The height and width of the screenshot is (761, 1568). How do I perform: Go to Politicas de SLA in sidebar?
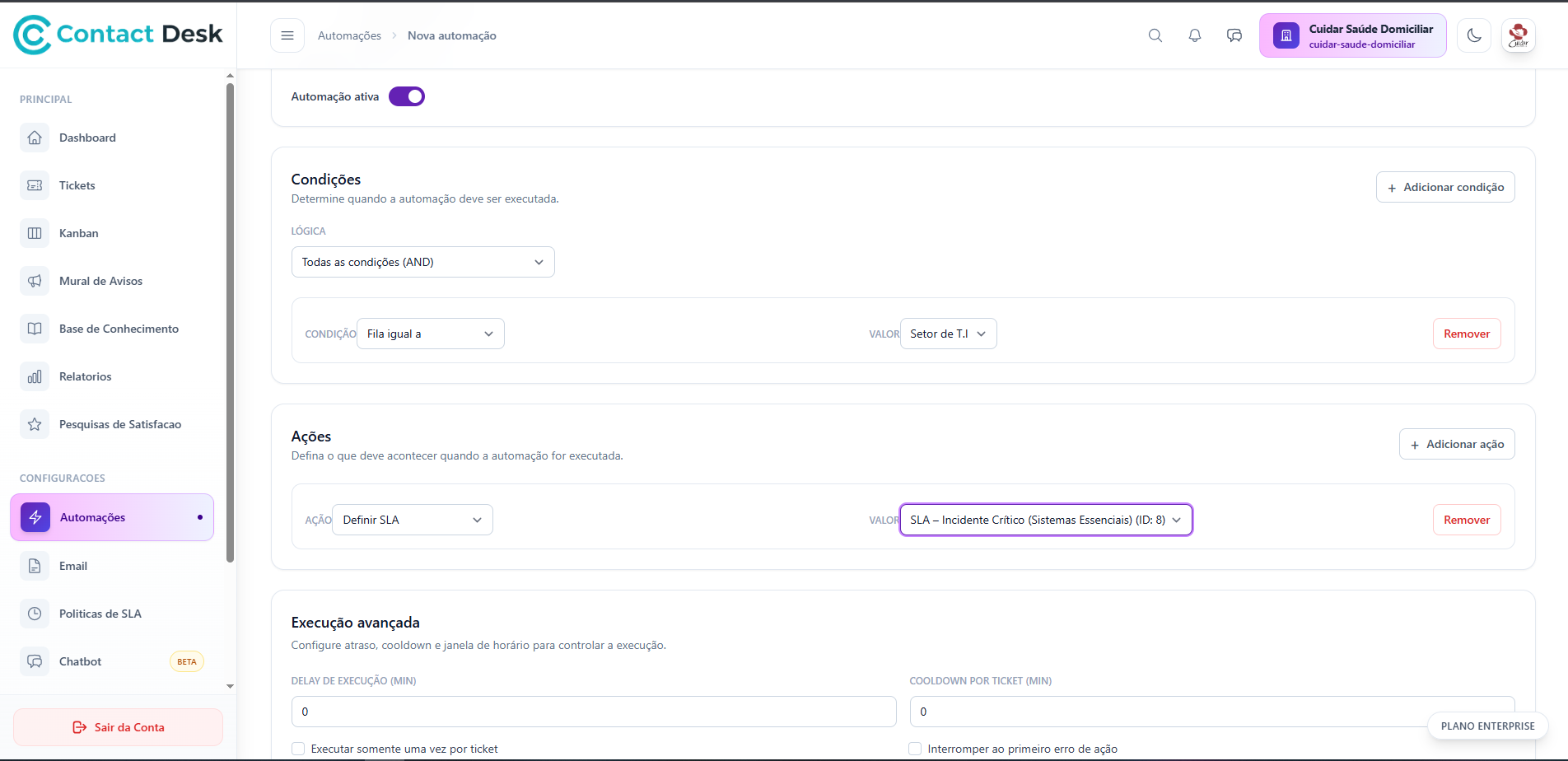click(100, 614)
